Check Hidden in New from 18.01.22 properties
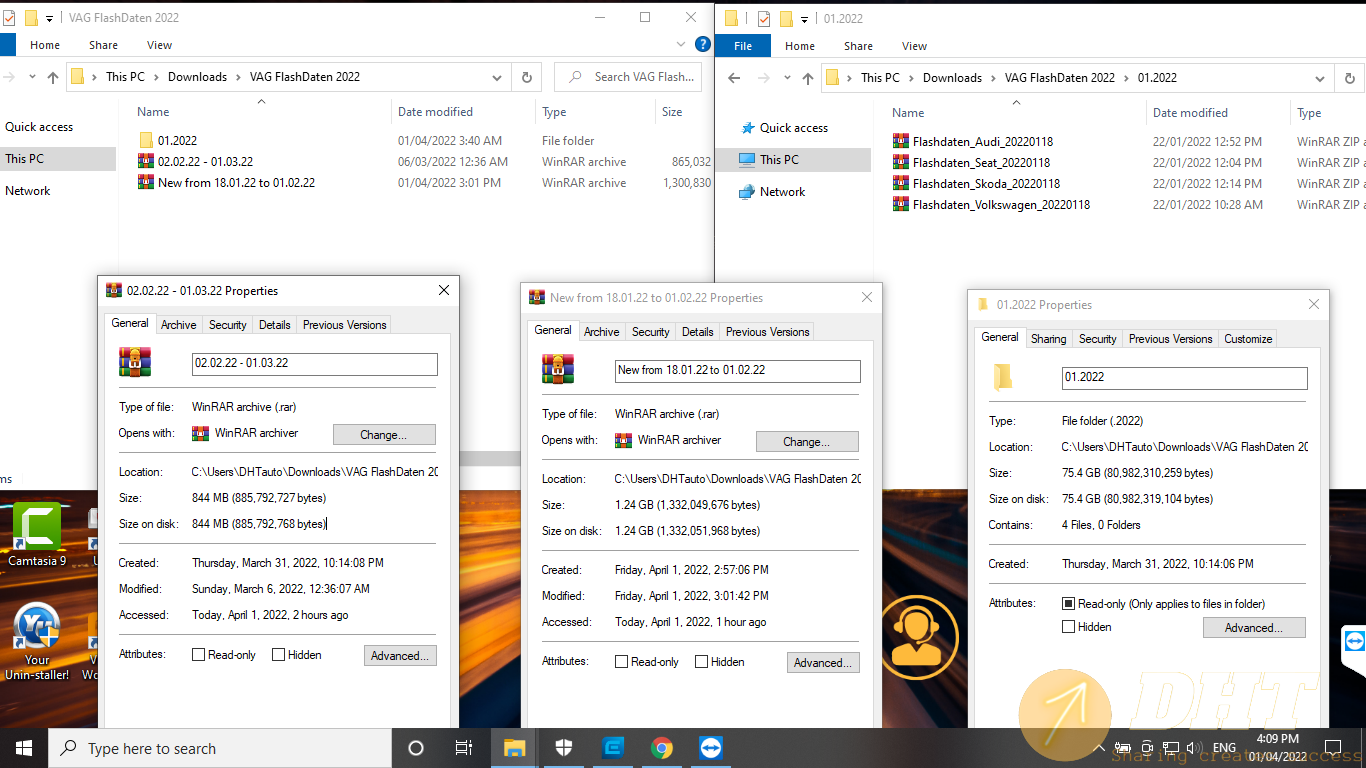This screenshot has height=768, width=1366. (x=701, y=662)
